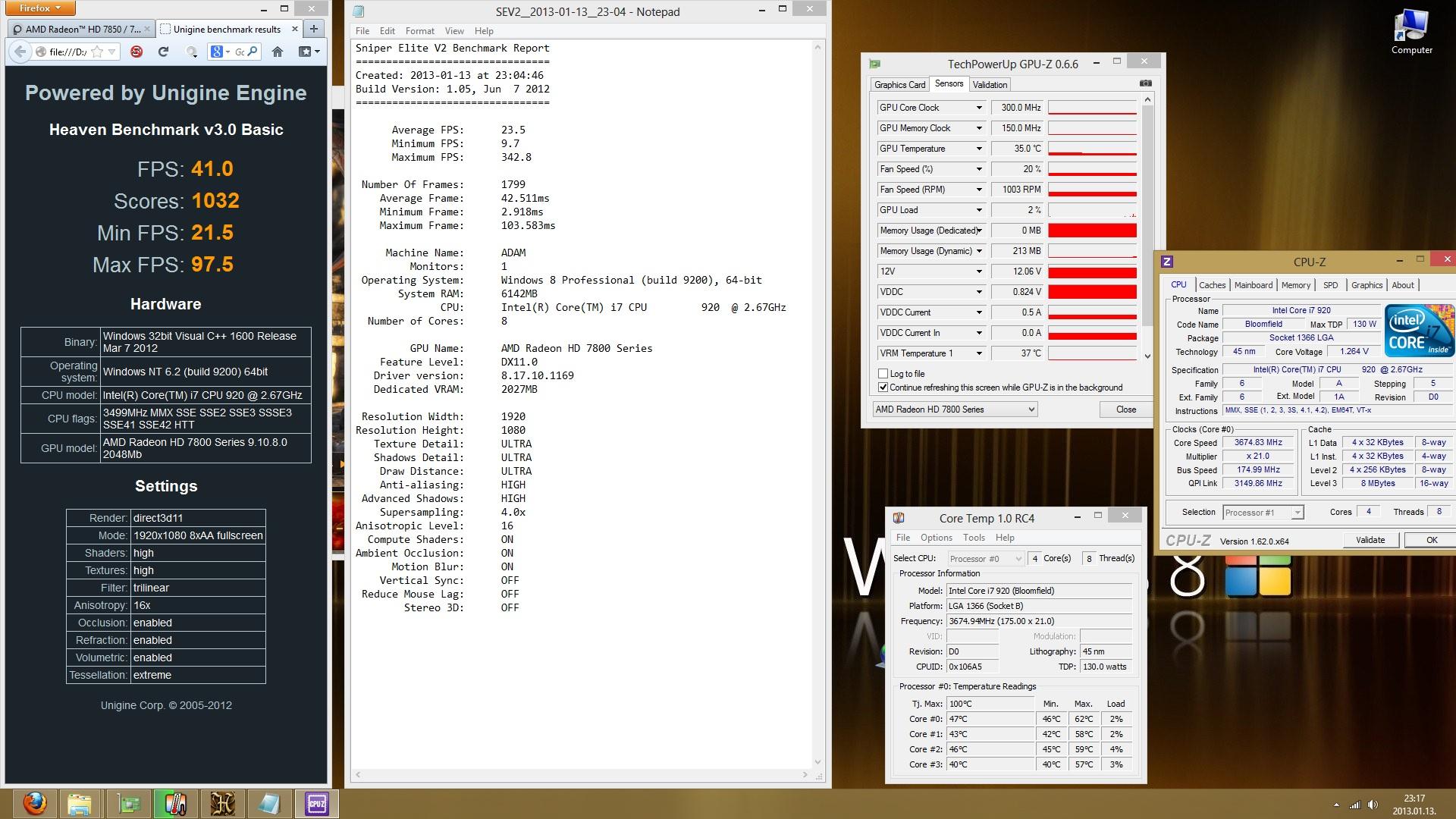Switch to GPU-Z Graphics Card tab
Viewport: 1456px width, 819px height.
(899, 85)
